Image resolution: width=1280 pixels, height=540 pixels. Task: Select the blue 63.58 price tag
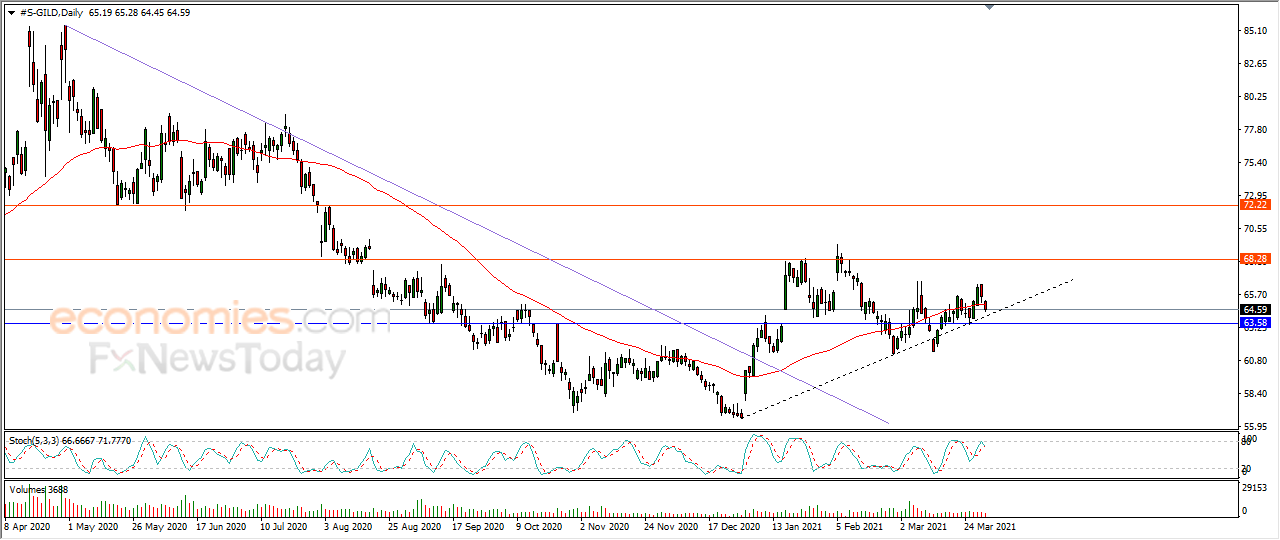click(1254, 323)
